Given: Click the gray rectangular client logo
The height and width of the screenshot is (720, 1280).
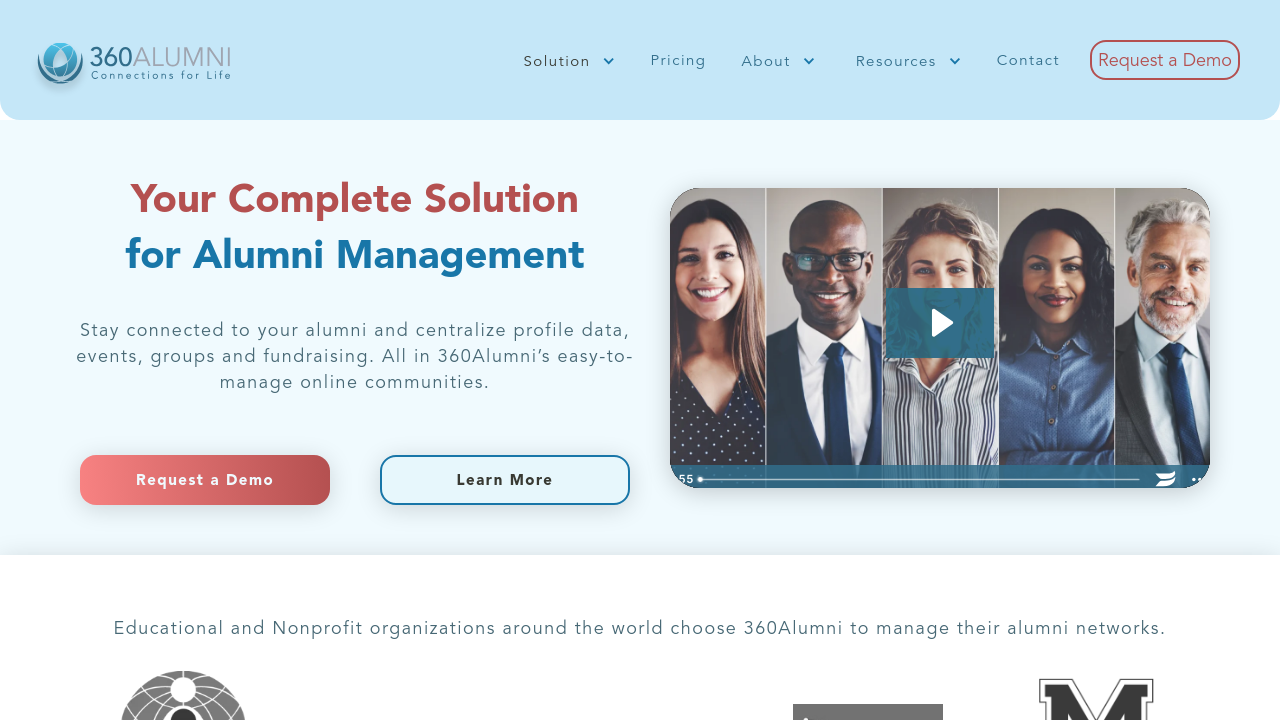Looking at the screenshot, I should coord(868,712).
